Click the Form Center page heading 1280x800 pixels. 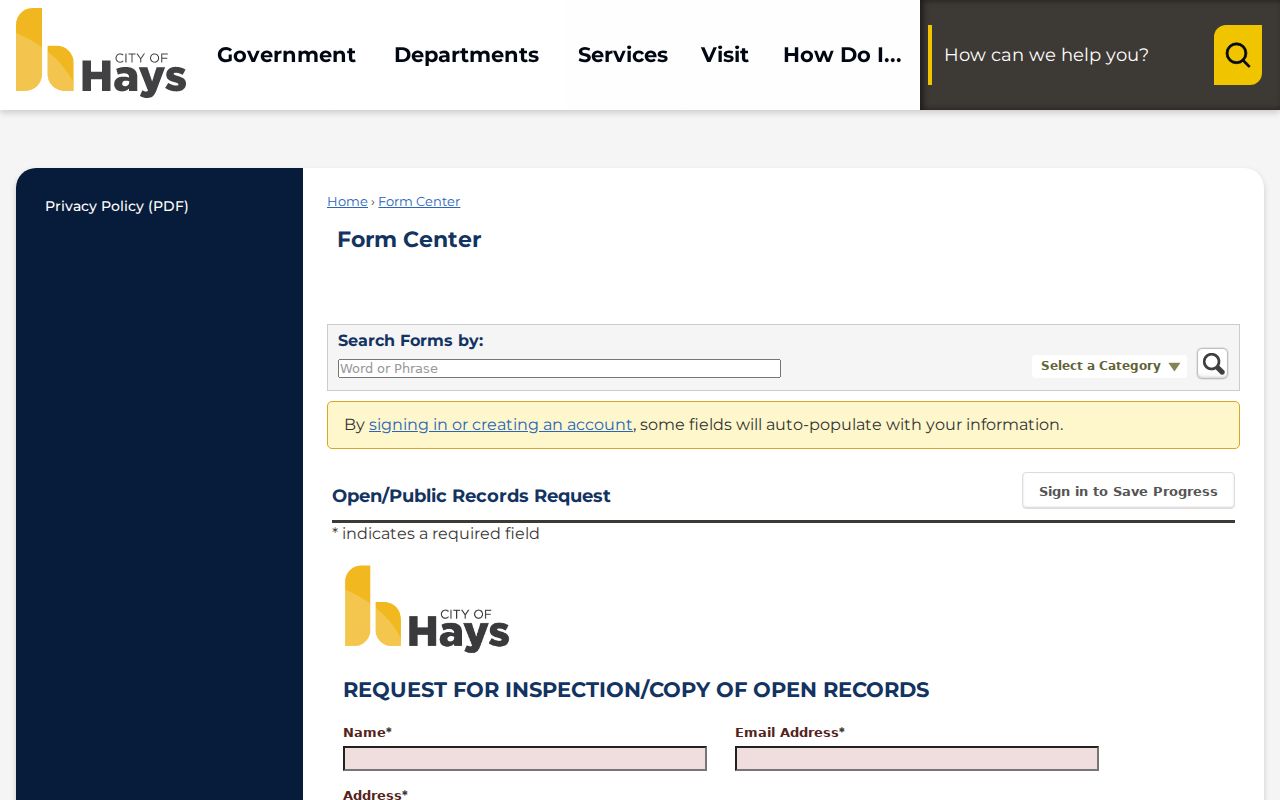409,240
